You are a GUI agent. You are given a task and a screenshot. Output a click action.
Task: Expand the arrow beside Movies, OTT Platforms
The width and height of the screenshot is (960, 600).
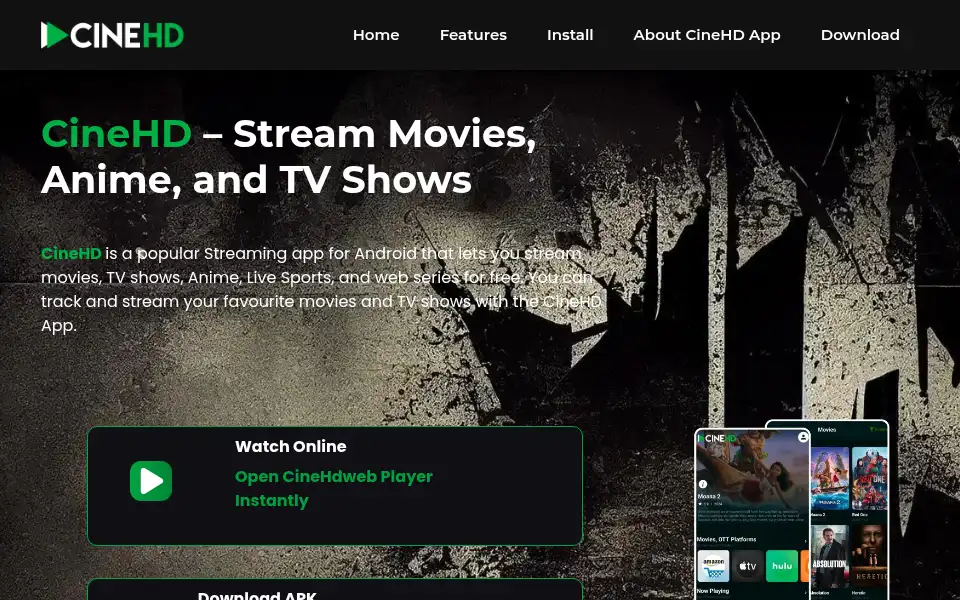click(806, 541)
